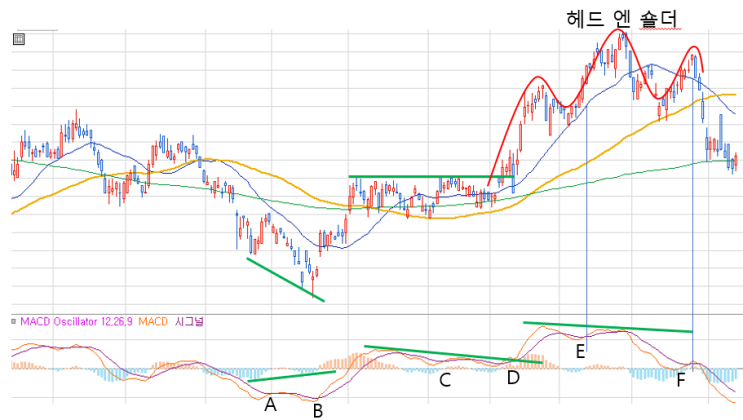The height and width of the screenshot is (420, 743).
Task: Click the small square icon before MACD Oscillator
Action: [13, 321]
